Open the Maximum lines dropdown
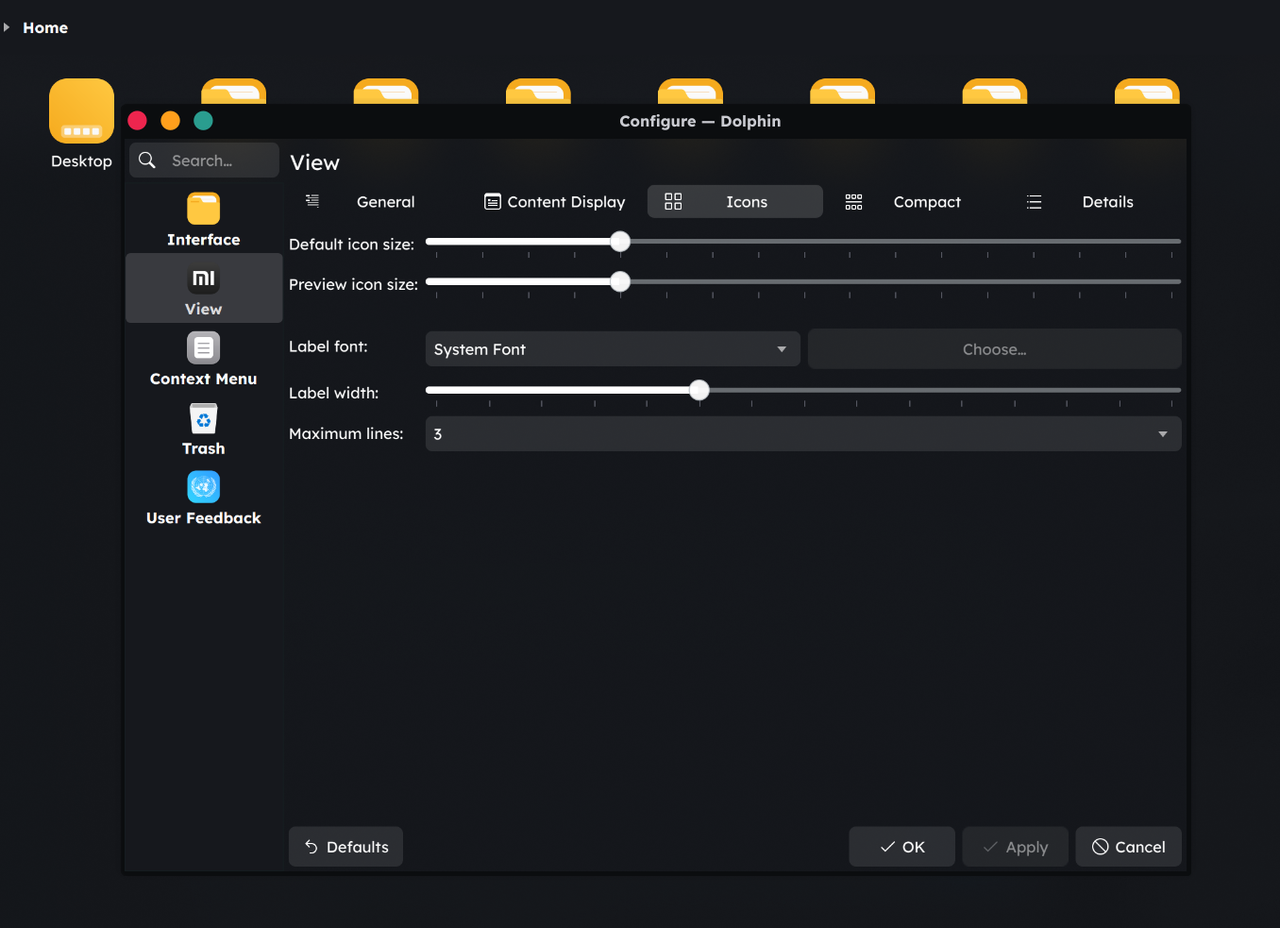The image size is (1280, 928). point(803,434)
